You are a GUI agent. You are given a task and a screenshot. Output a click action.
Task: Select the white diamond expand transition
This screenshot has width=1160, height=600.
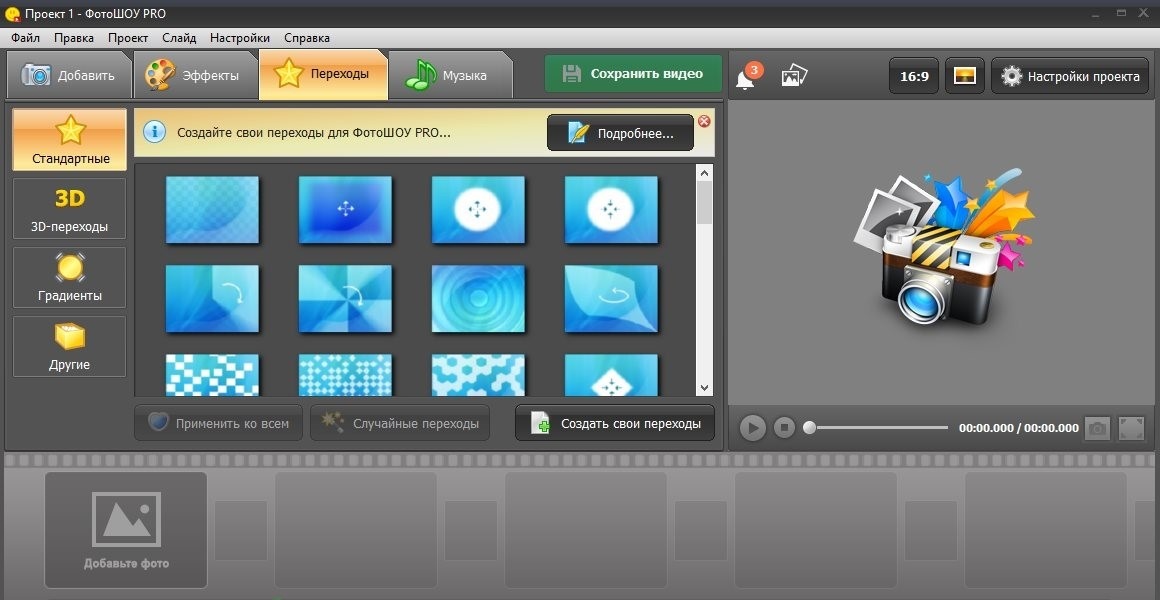611,375
